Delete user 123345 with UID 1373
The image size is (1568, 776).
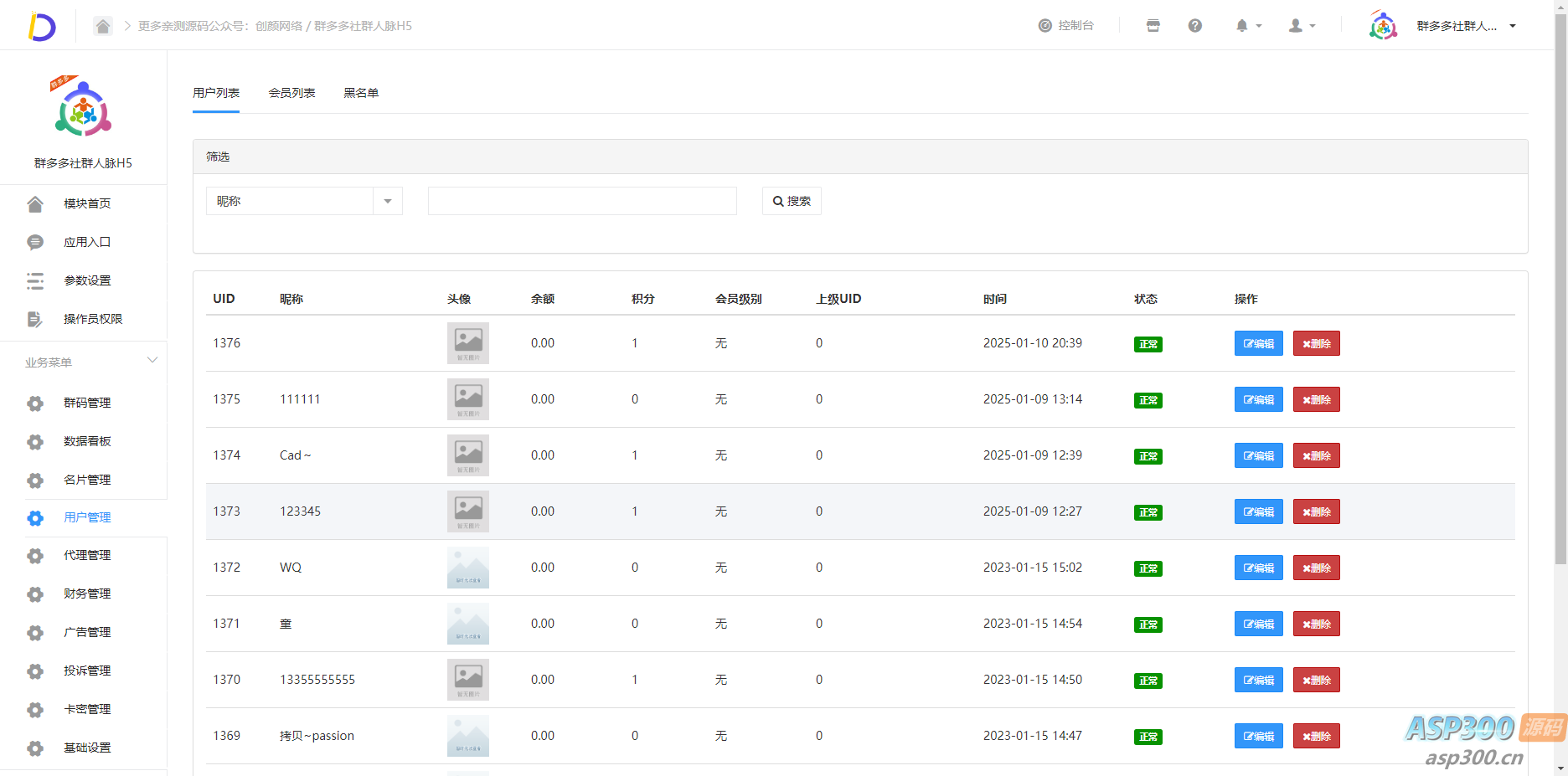click(x=1316, y=511)
